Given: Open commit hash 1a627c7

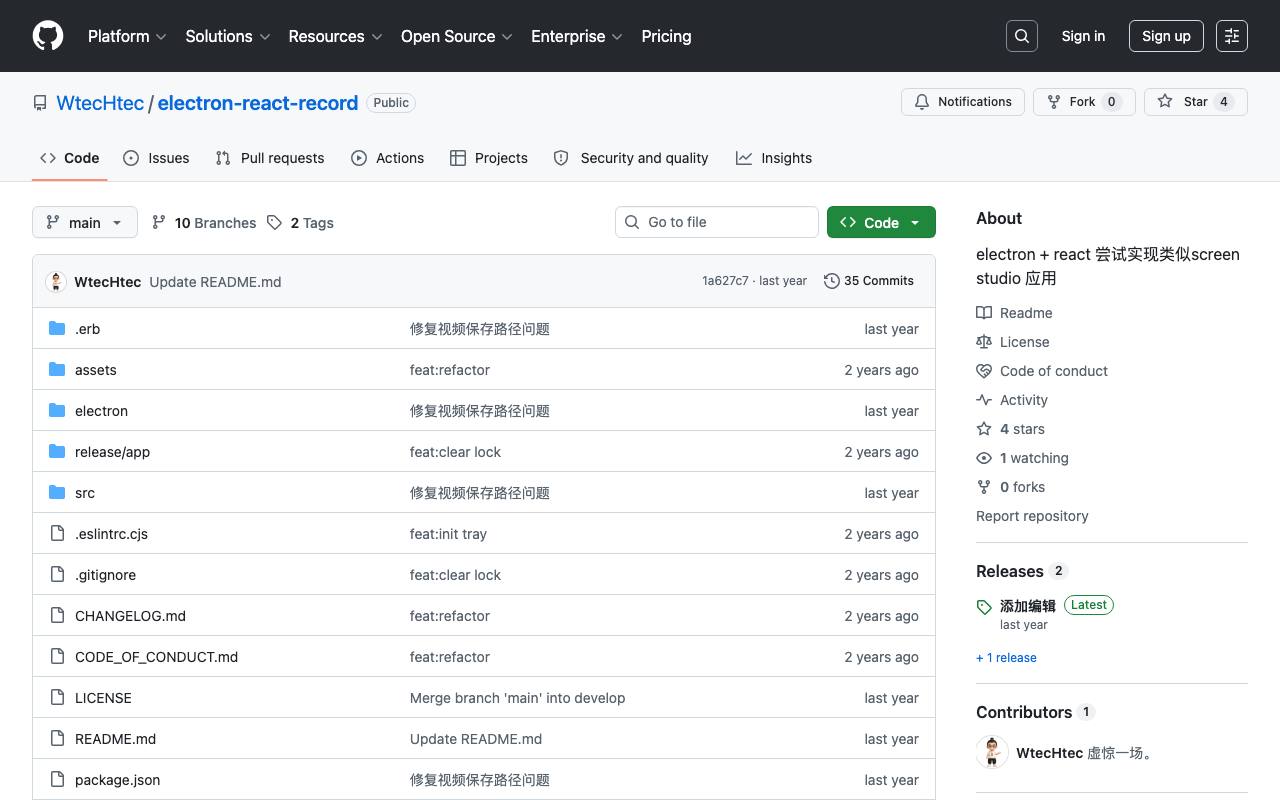Looking at the screenshot, I should pyautogui.click(x=725, y=281).
